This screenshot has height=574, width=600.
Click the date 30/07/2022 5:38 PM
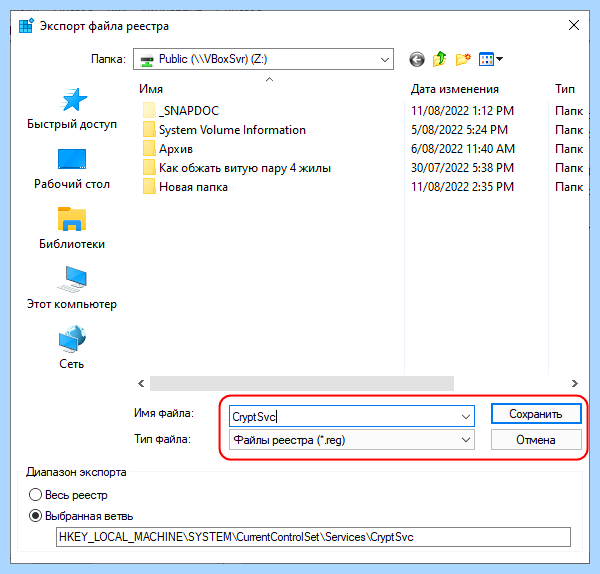(x=462, y=168)
